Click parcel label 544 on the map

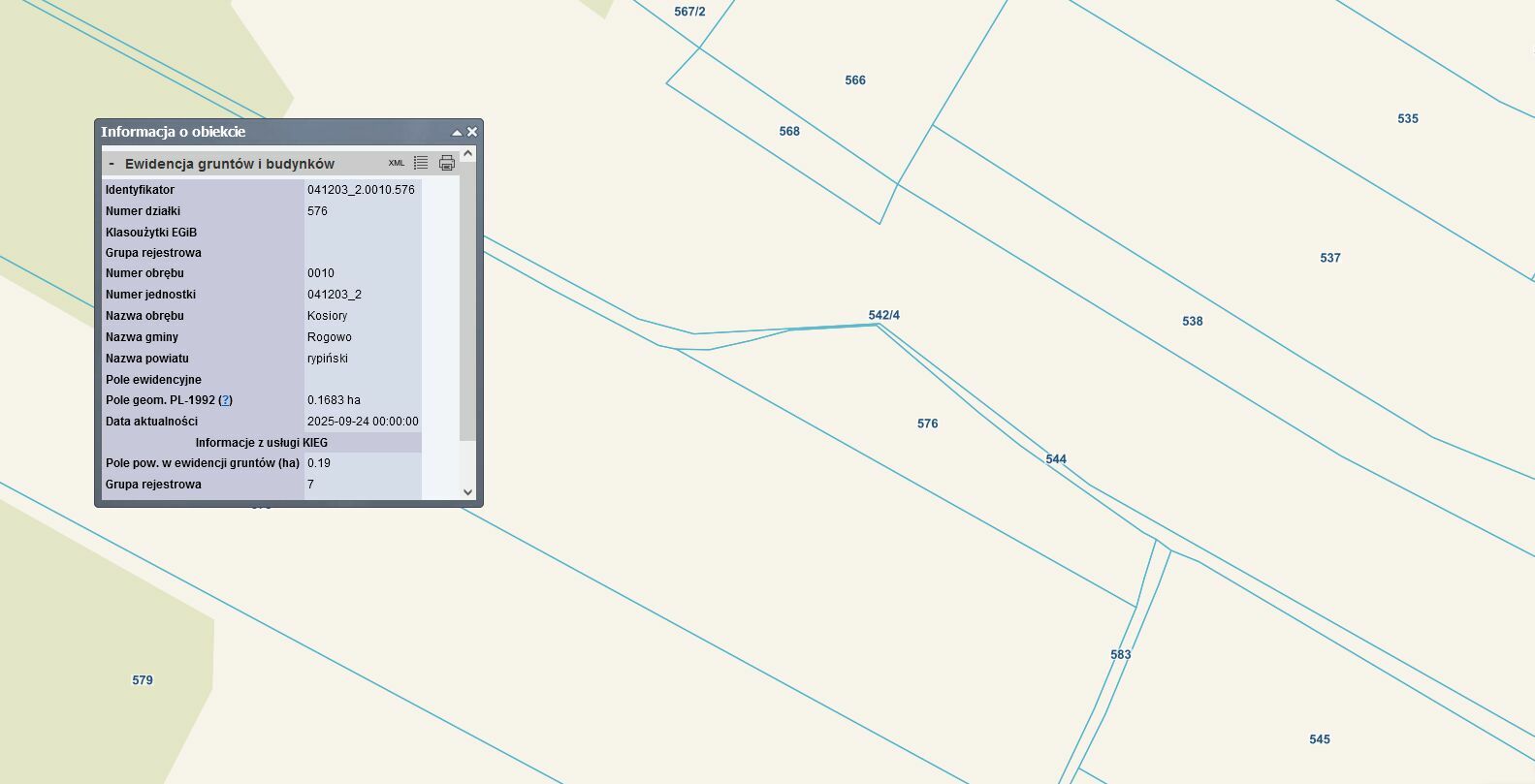(1056, 459)
